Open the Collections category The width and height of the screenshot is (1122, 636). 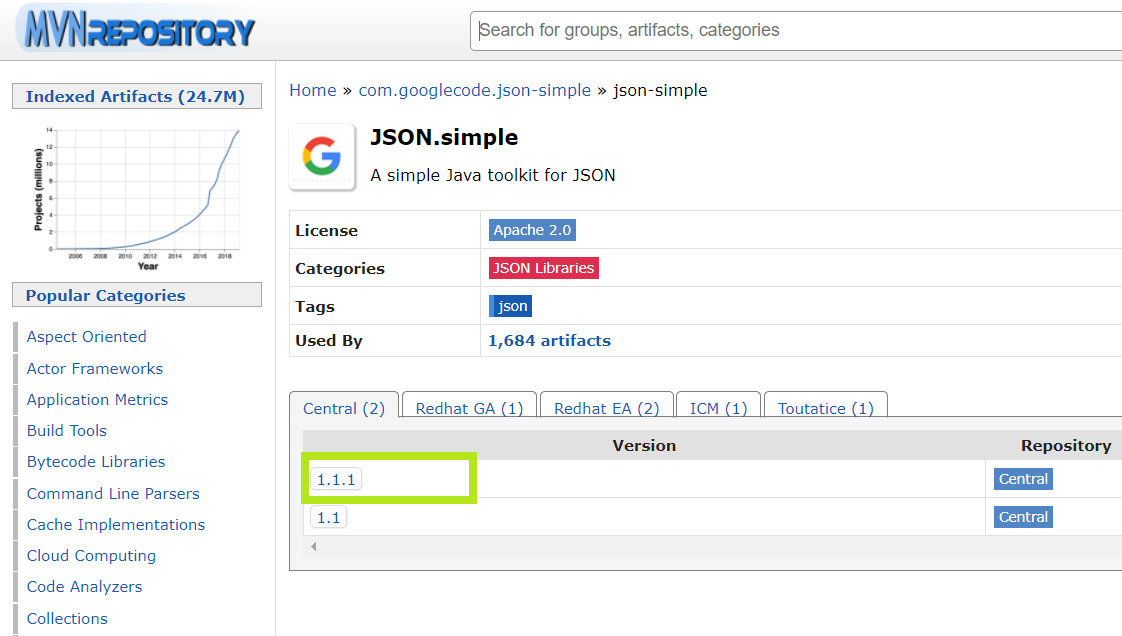coord(67,618)
